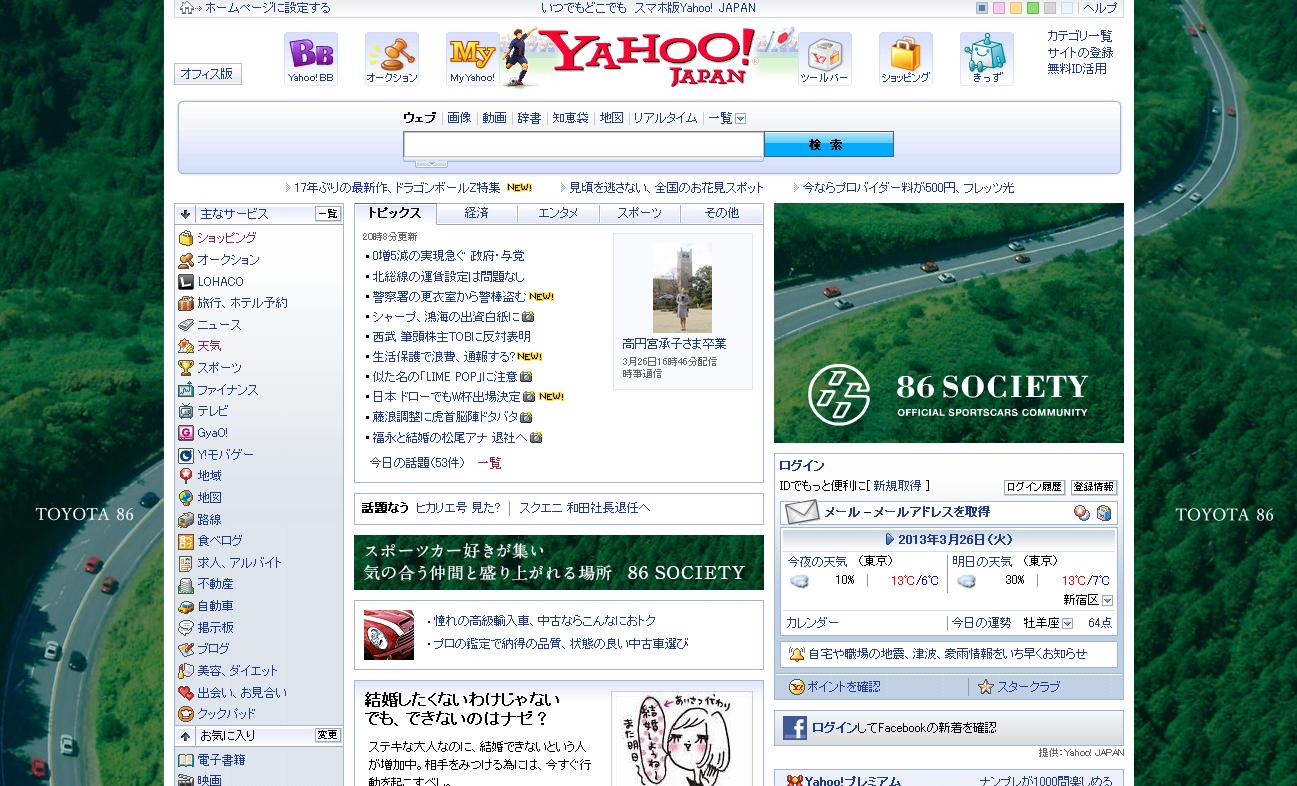Image resolution: width=1297 pixels, height=786 pixels.
Task: Open the Auction gavel icon in header
Action: pos(391,58)
